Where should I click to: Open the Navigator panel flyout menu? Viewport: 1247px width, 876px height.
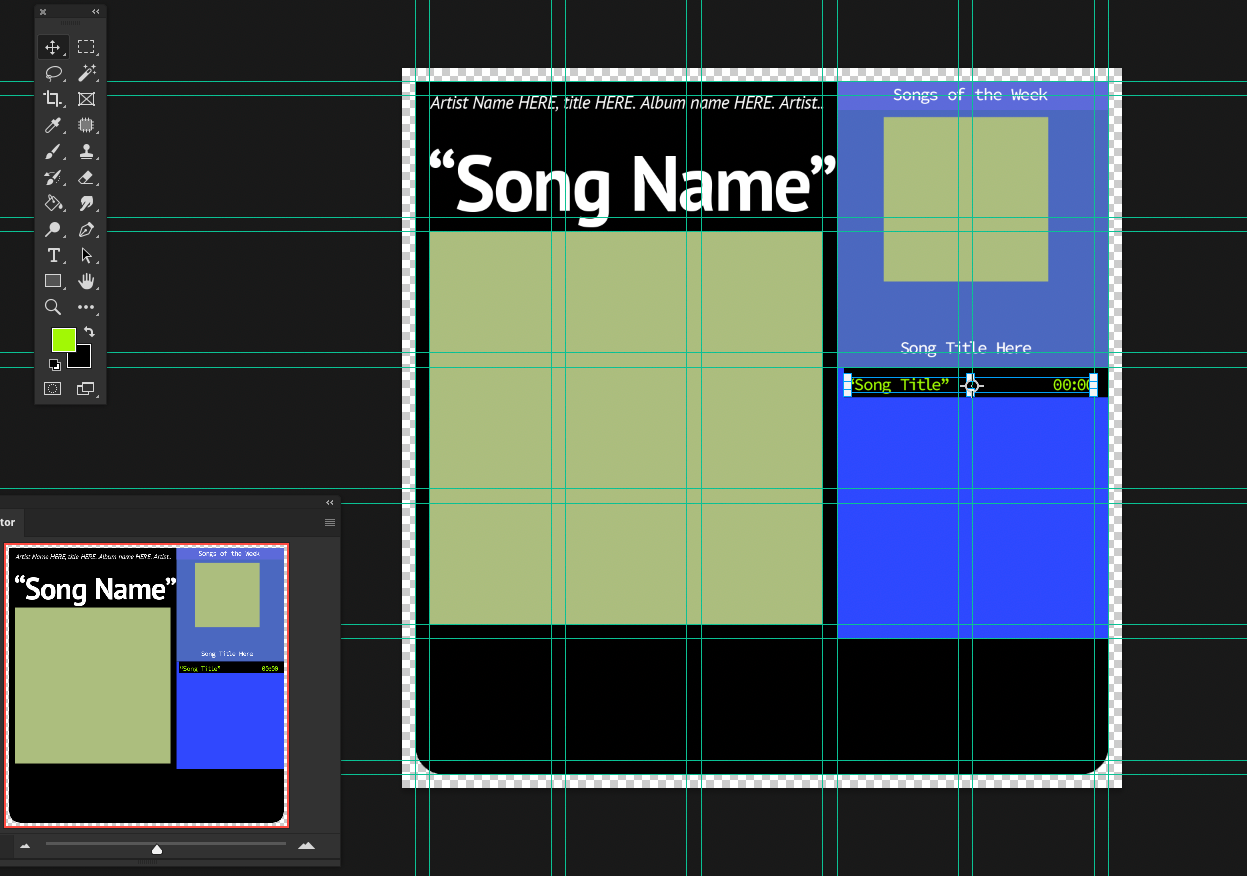point(330,522)
